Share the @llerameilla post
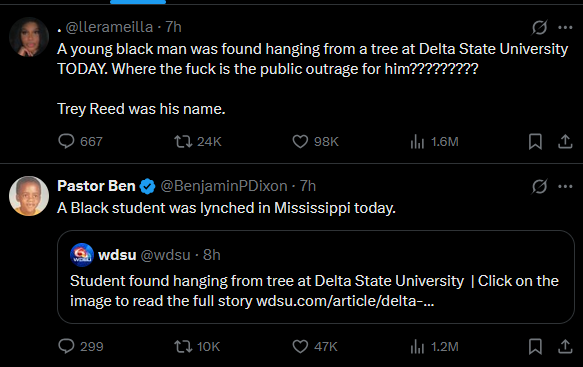This screenshot has width=583, height=367. click(x=565, y=141)
